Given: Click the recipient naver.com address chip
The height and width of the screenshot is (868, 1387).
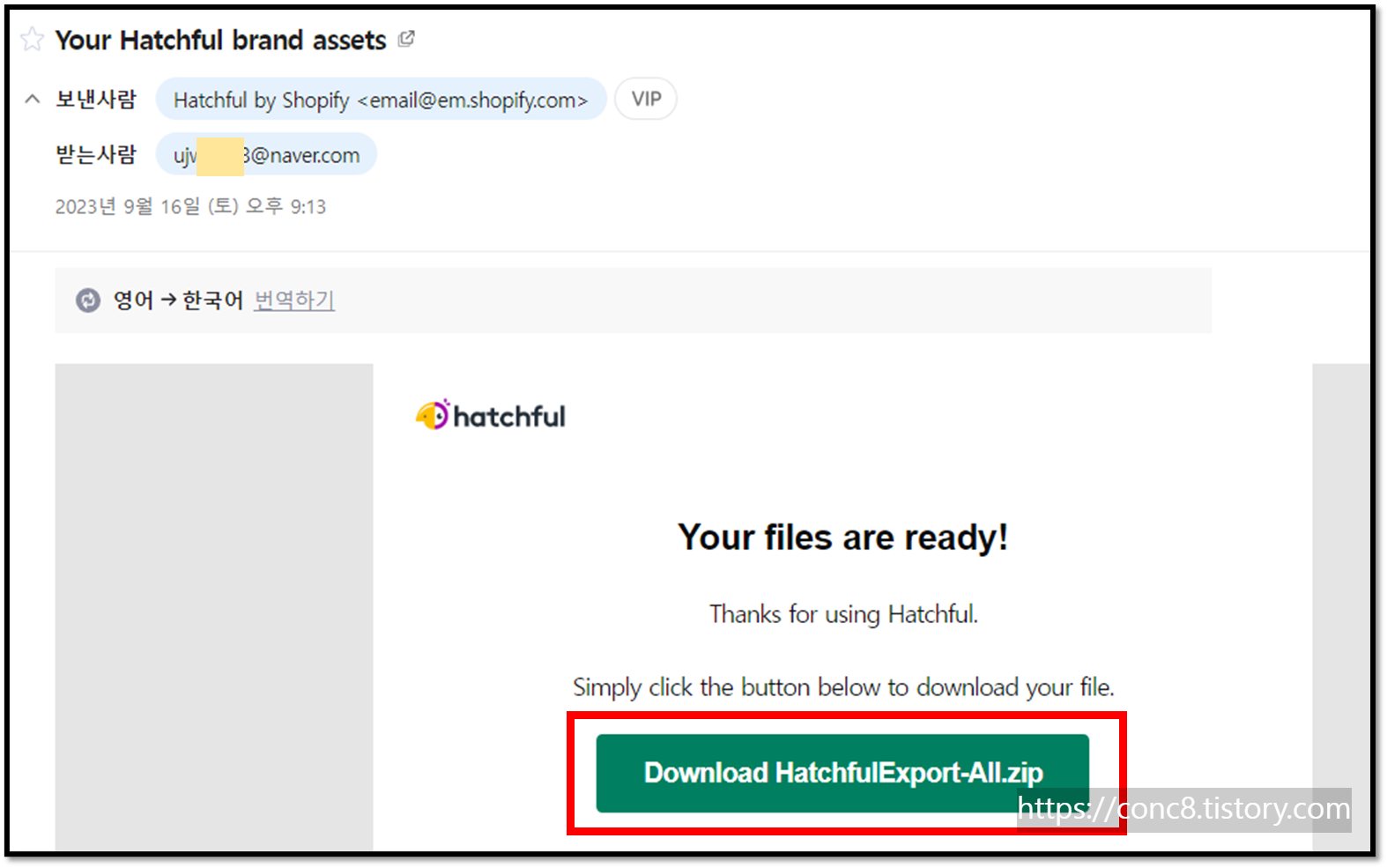Looking at the screenshot, I should [266, 155].
